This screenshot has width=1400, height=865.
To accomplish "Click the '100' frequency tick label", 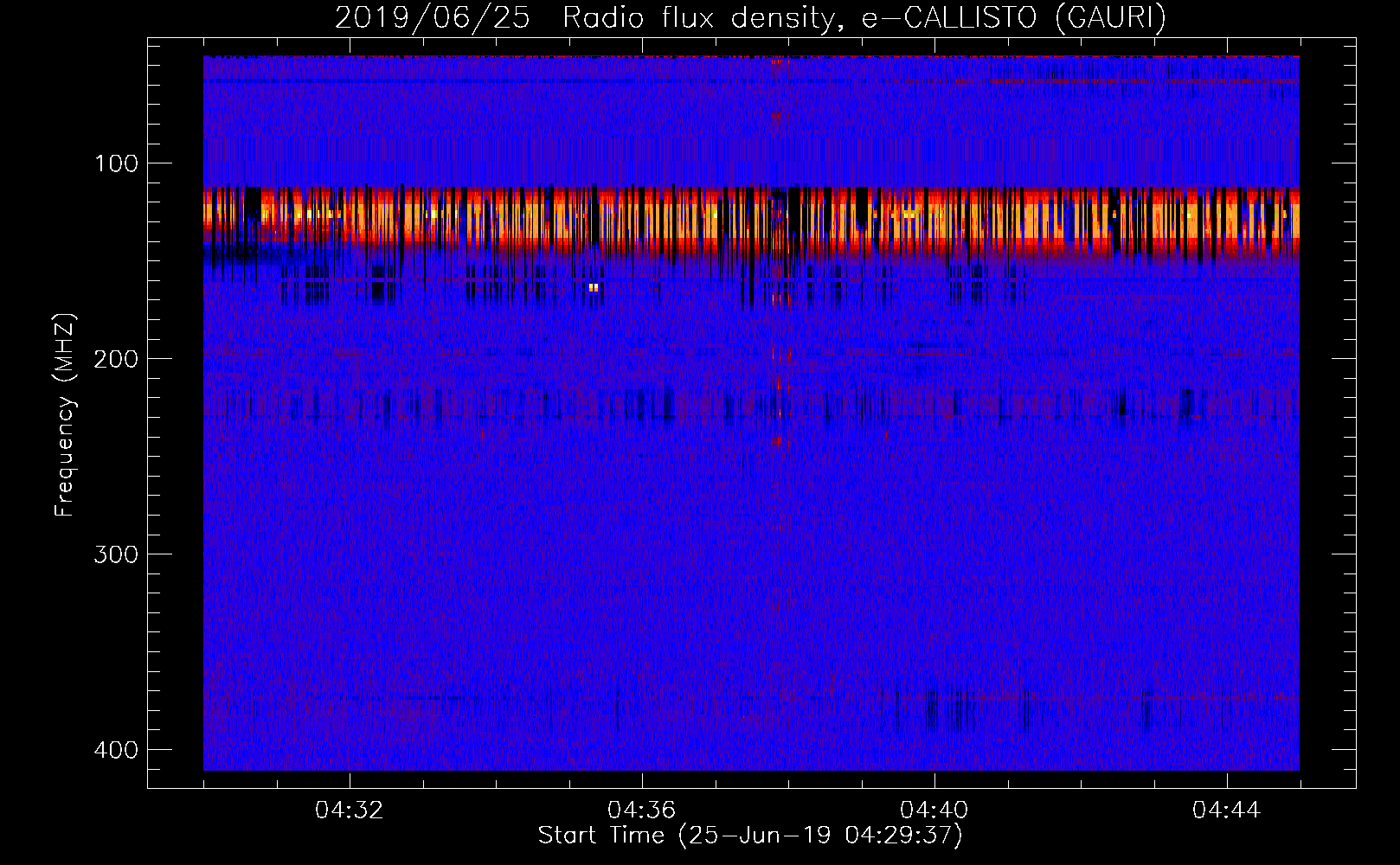I will coord(115,163).
